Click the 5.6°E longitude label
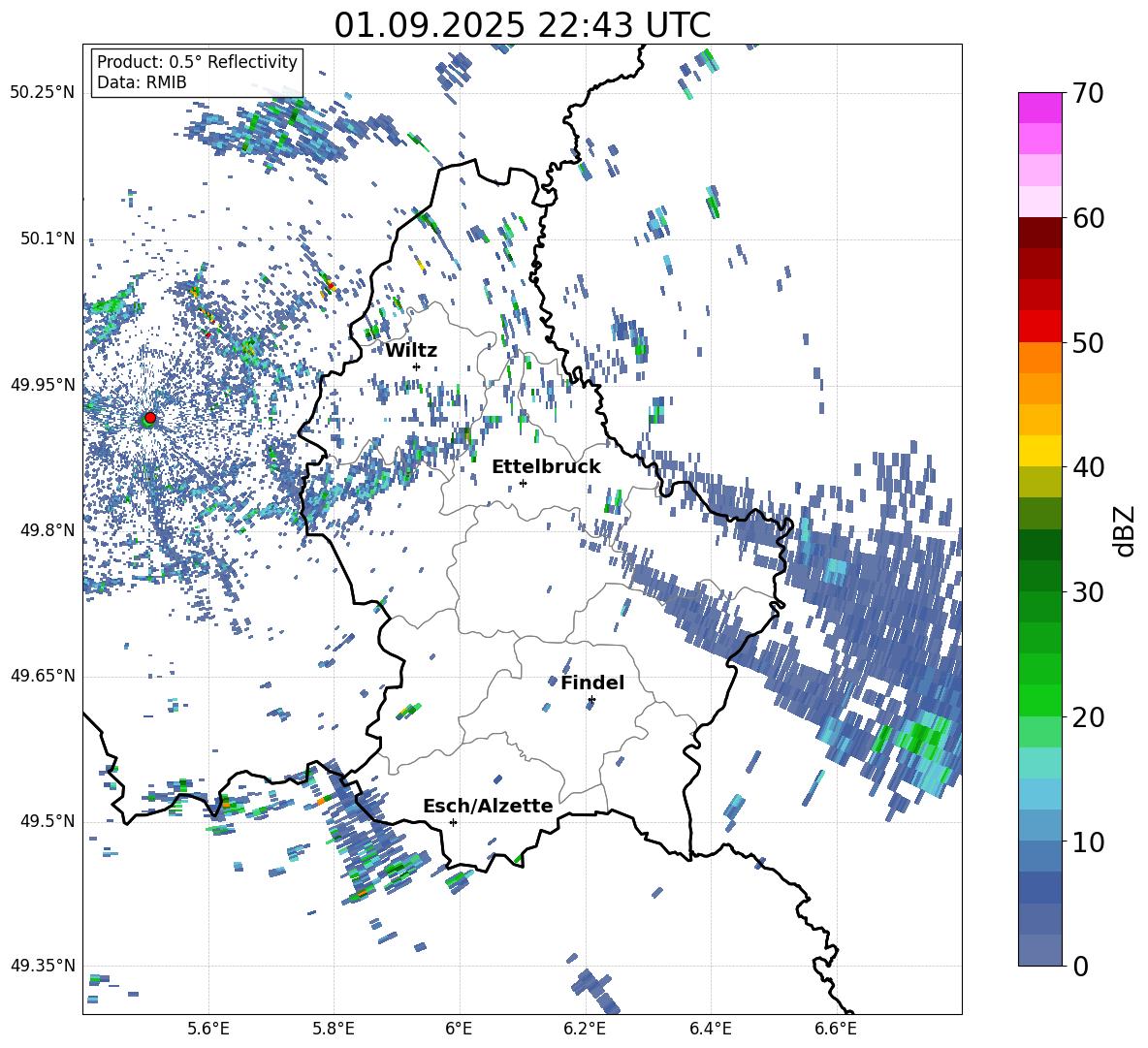The height and width of the screenshot is (1048, 1148). point(207,1029)
